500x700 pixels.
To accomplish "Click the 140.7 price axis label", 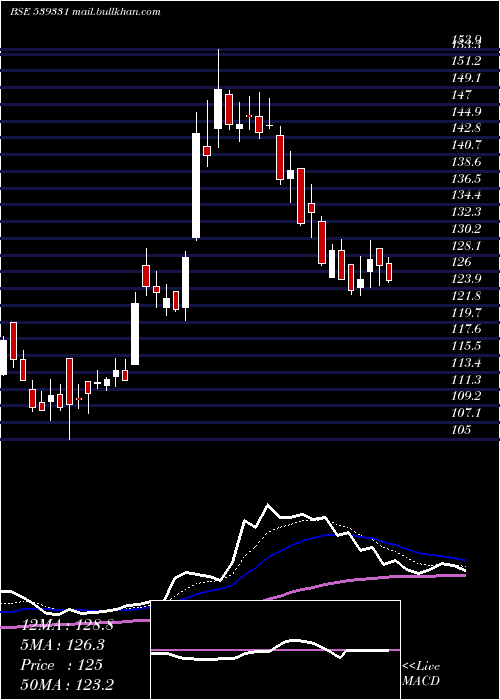I will coord(467,145).
